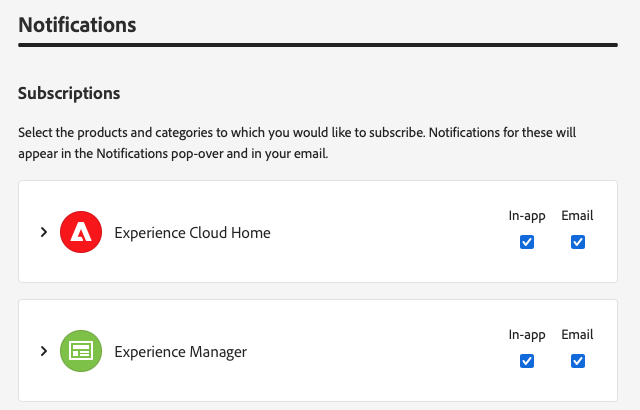
Task: Click the Email label in Experience Cloud Home row
Action: (x=577, y=216)
